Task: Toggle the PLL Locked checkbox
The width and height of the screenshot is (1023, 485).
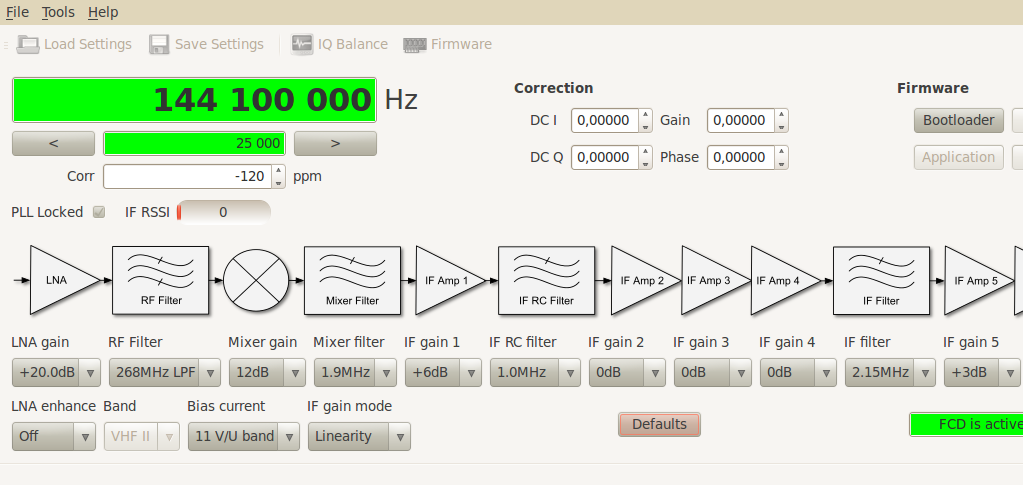Action: (99, 212)
